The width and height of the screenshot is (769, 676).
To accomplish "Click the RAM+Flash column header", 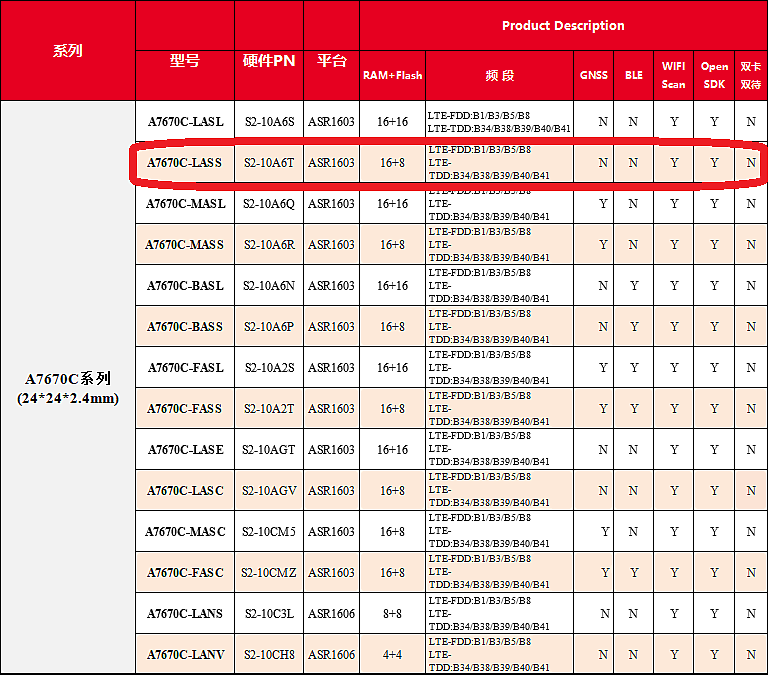I will point(392,76).
